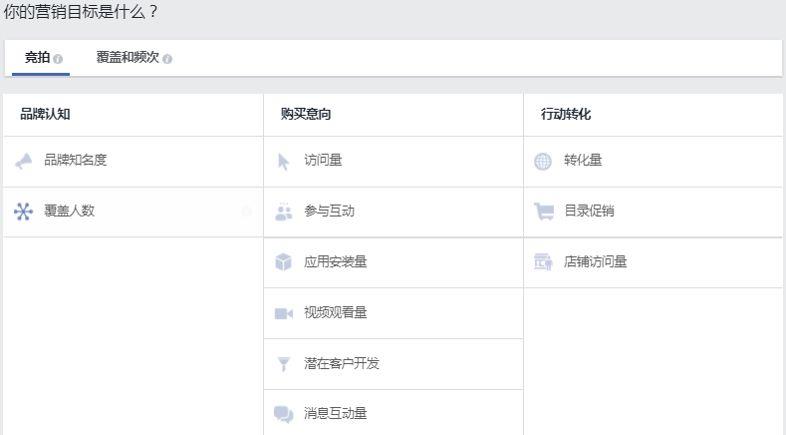Viewport: 786px width, 435px height.
Task: Click the shopping cart icon for 目录促销
Action: coord(543,212)
